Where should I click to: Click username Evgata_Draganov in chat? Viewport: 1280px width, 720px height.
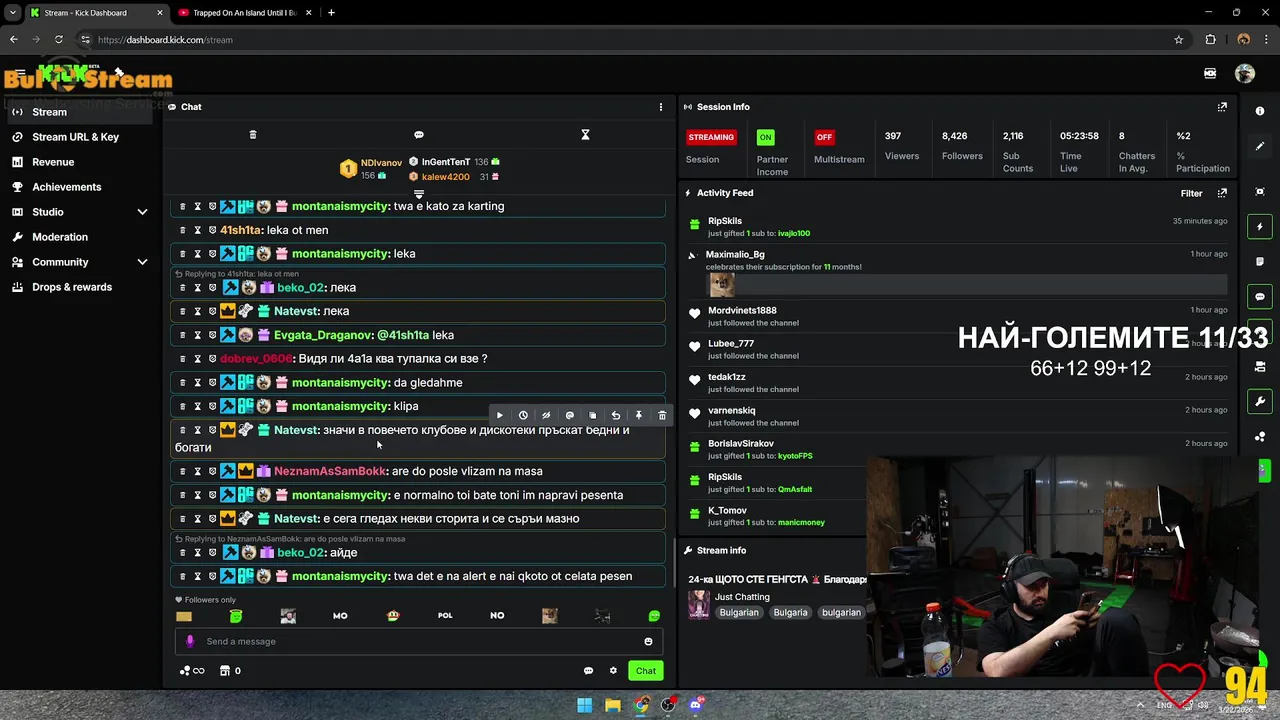tap(322, 335)
